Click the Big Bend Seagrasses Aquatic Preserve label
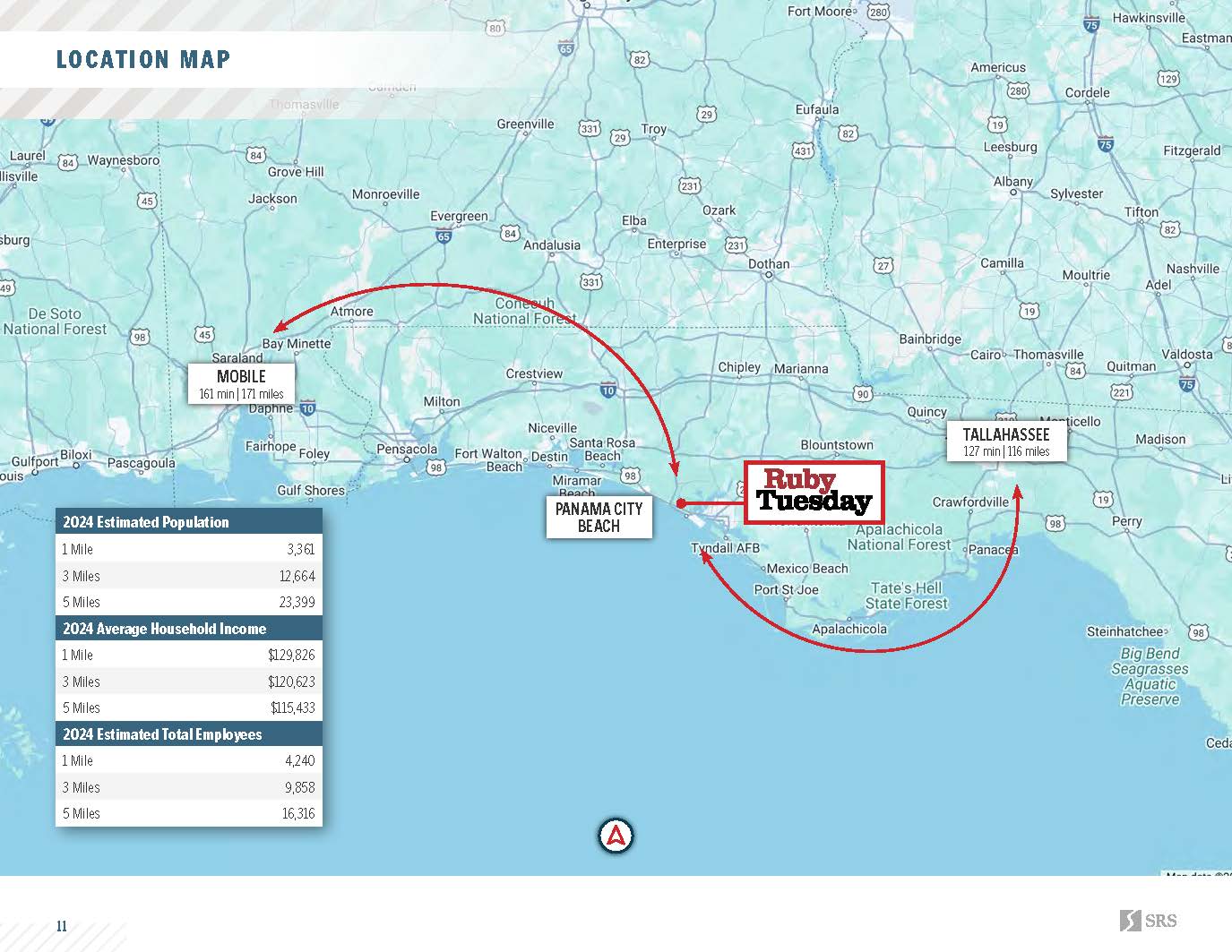Image resolution: width=1232 pixels, height=952 pixels. pos(1150,676)
